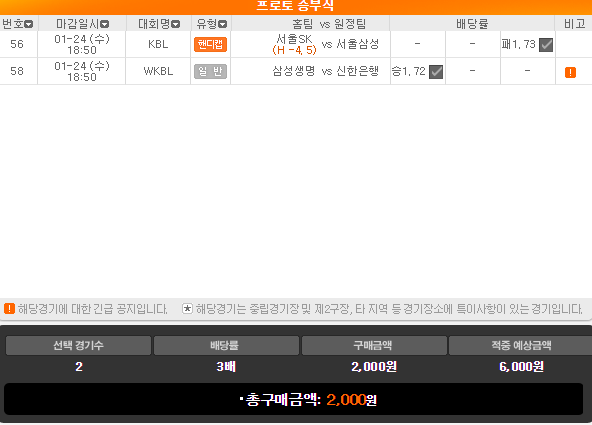Click 핸디캡 badge on game 56
Viewport: 592px width, 425px height.
coord(210,45)
